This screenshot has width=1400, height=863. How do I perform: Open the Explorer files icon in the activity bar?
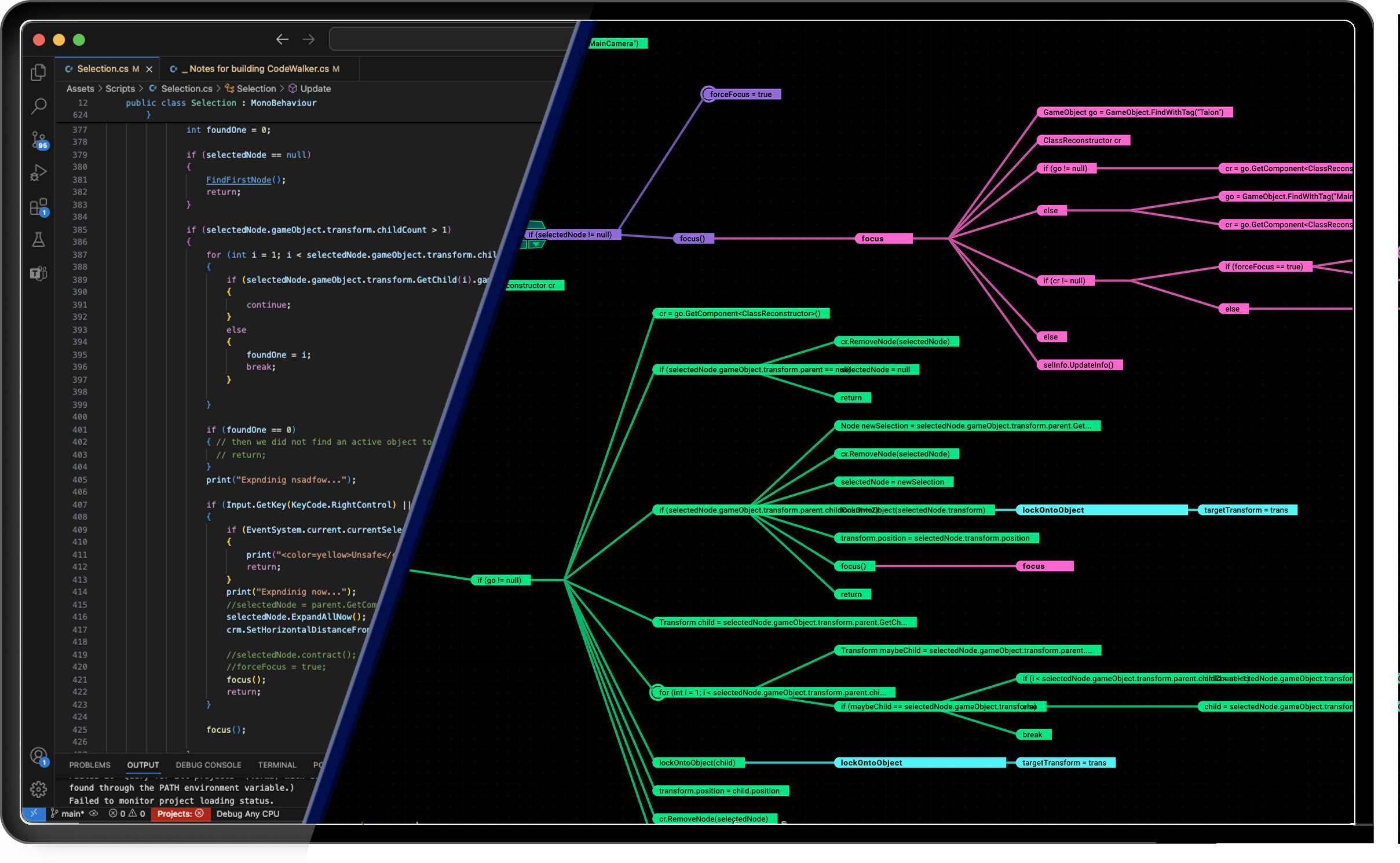click(x=38, y=72)
